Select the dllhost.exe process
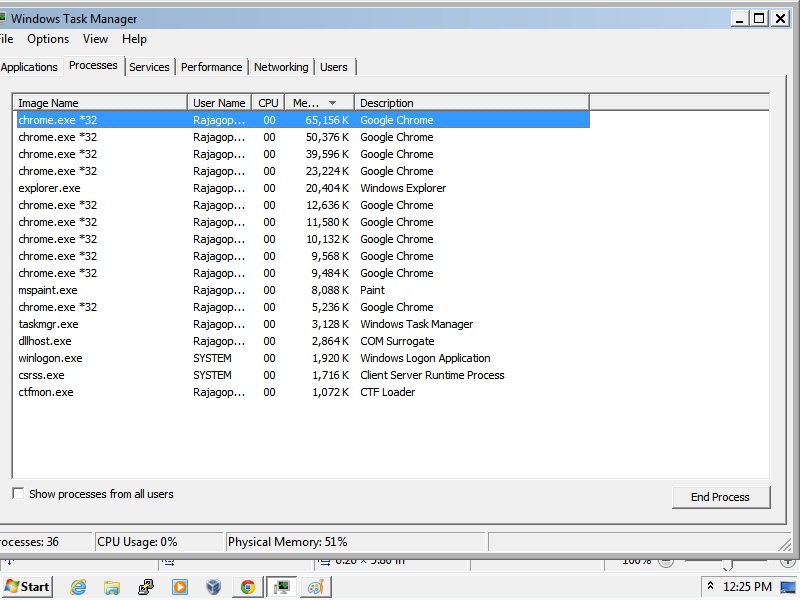Screen dimensions: 800x600 tap(302, 341)
